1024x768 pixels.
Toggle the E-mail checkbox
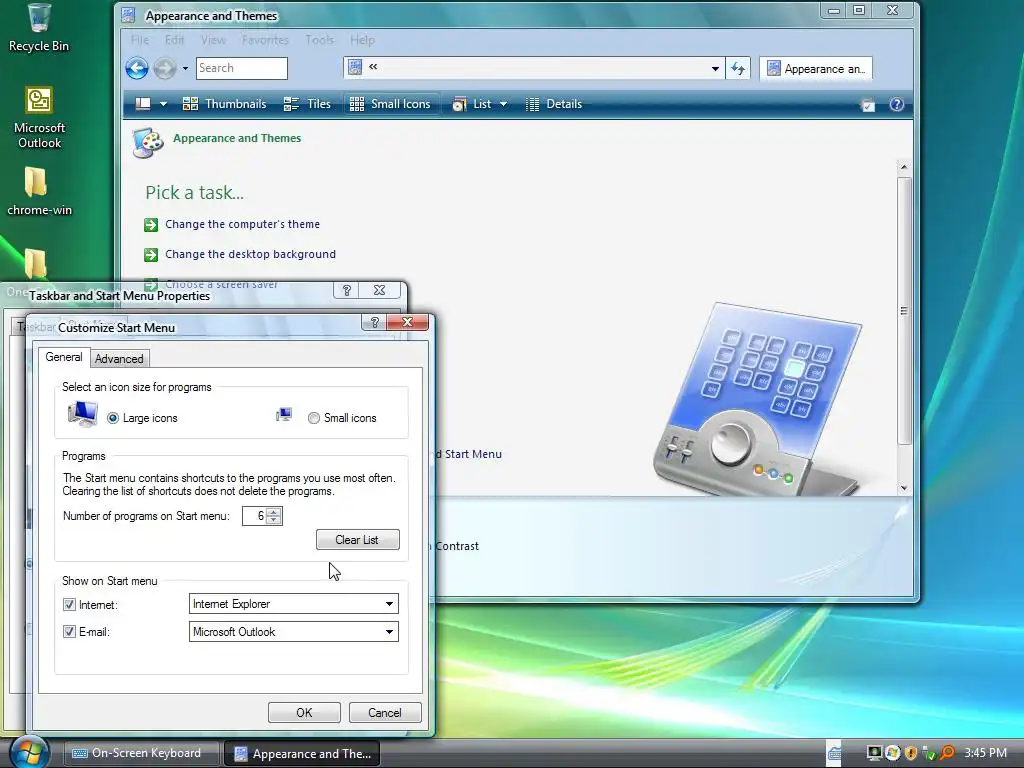69,632
